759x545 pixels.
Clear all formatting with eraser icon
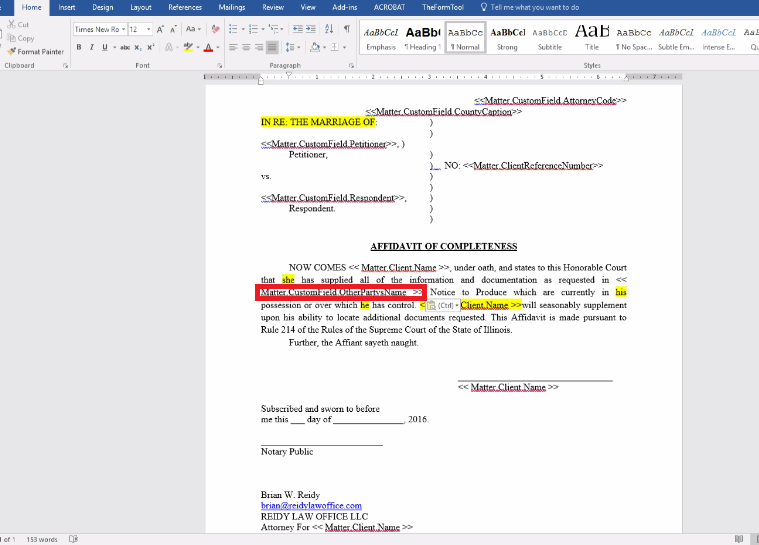point(215,30)
